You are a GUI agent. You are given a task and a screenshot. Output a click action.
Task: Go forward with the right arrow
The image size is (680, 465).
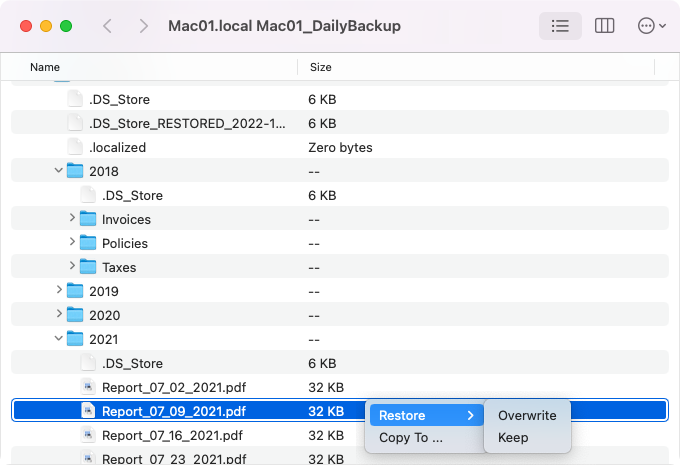[x=144, y=26]
